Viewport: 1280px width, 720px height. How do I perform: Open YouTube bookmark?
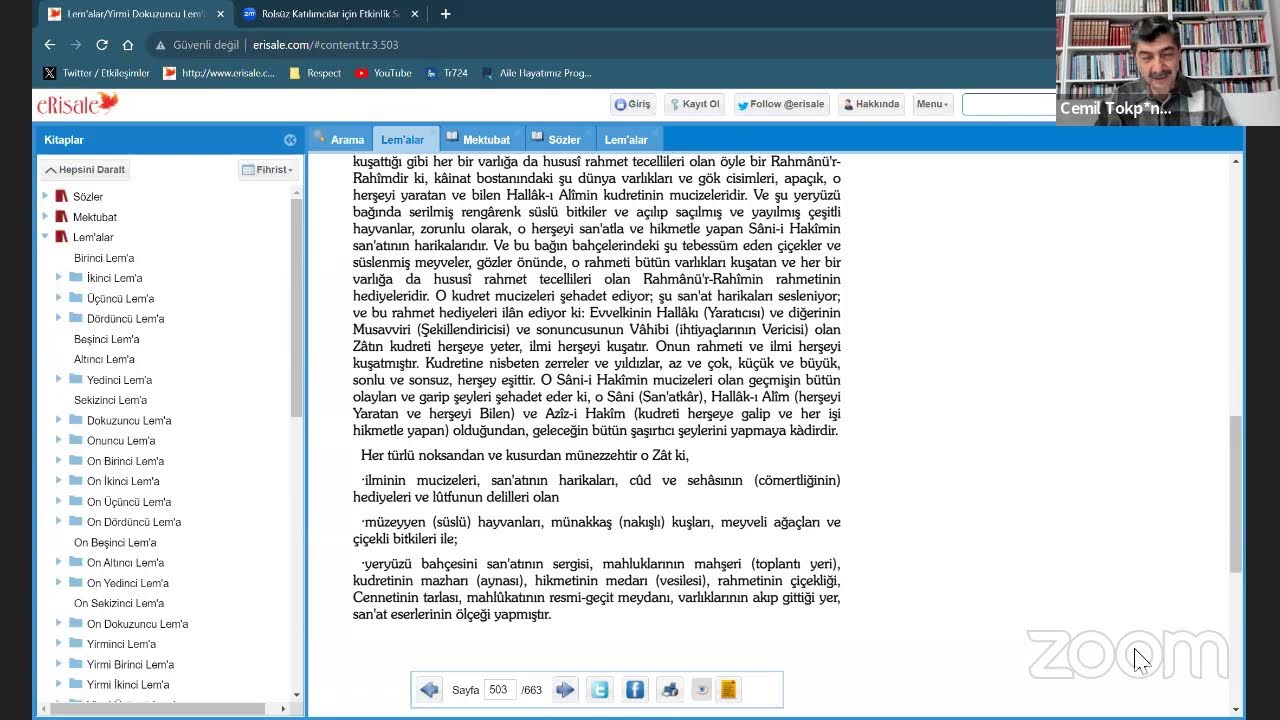[383, 73]
